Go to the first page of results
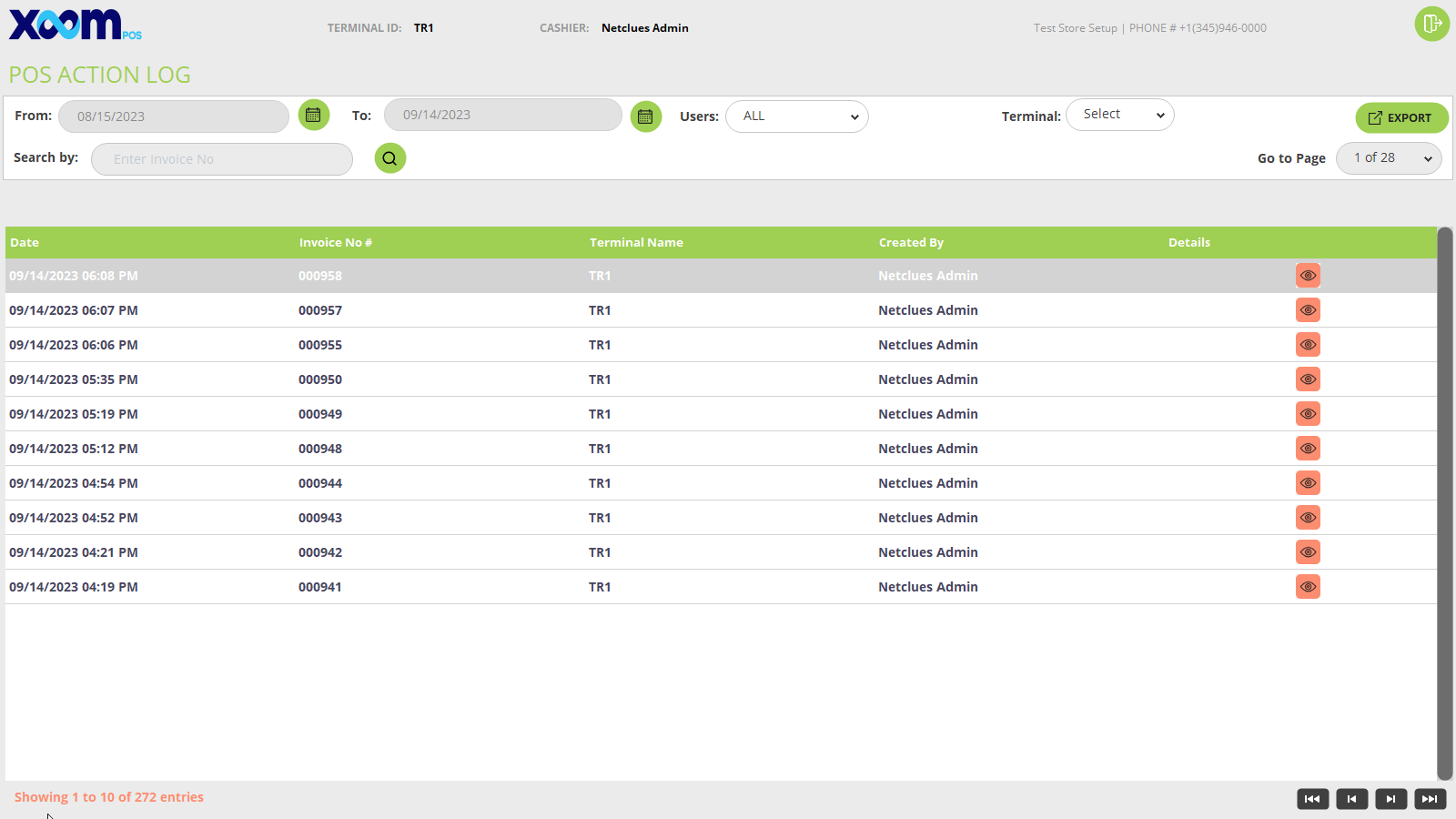This screenshot has height=819, width=1456. point(1312,799)
